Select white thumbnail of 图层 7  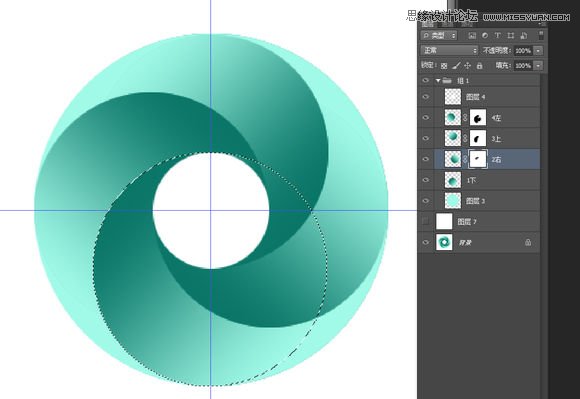(444, 222)
